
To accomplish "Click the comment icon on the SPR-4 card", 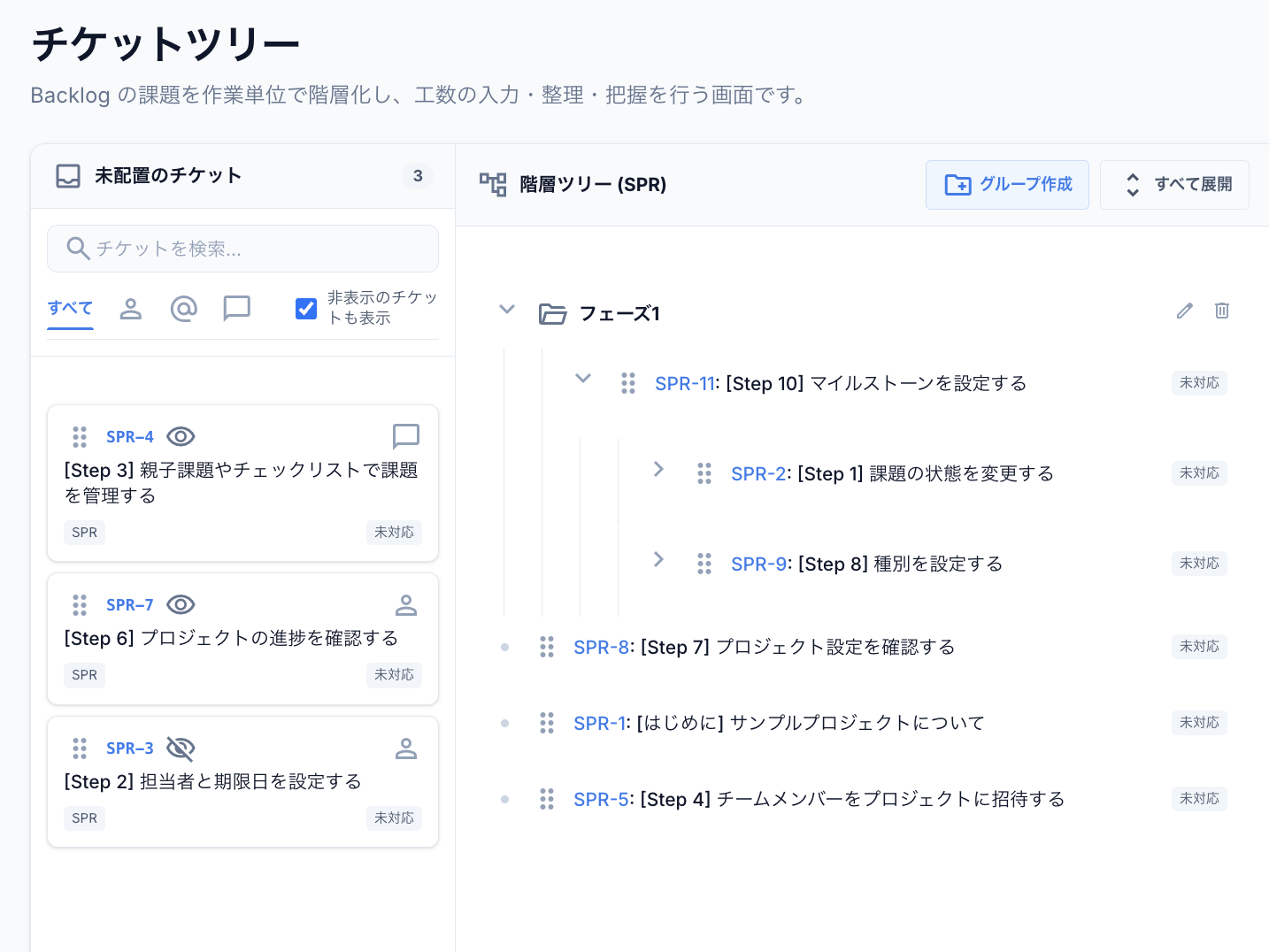I will [405, 435].
